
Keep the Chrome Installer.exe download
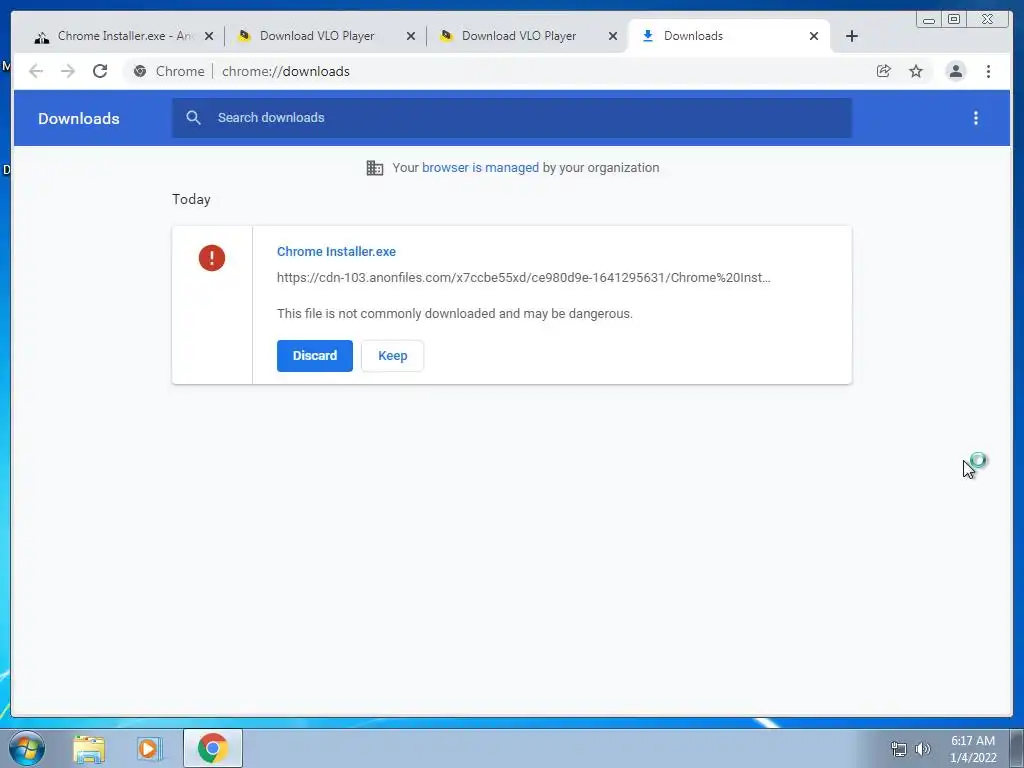click(x=392, y=356)
